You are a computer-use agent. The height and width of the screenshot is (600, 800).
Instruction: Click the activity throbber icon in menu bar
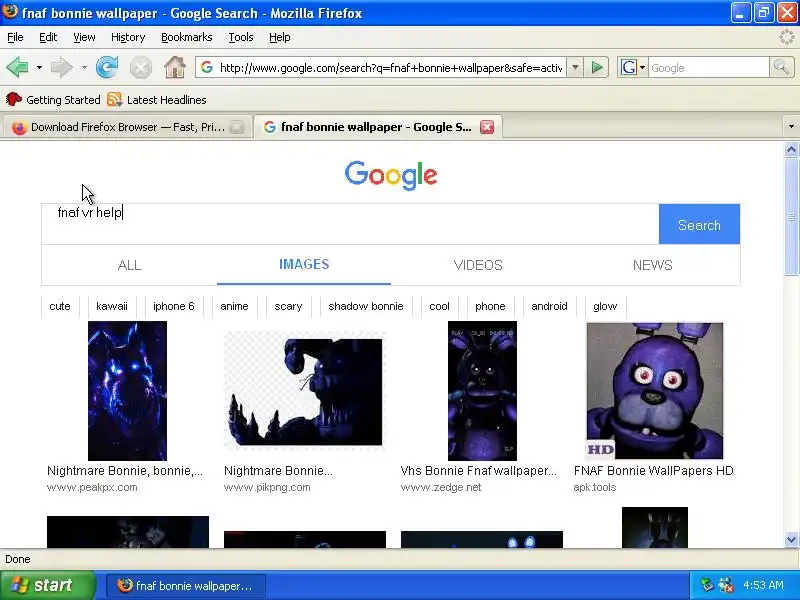[786, 37]
